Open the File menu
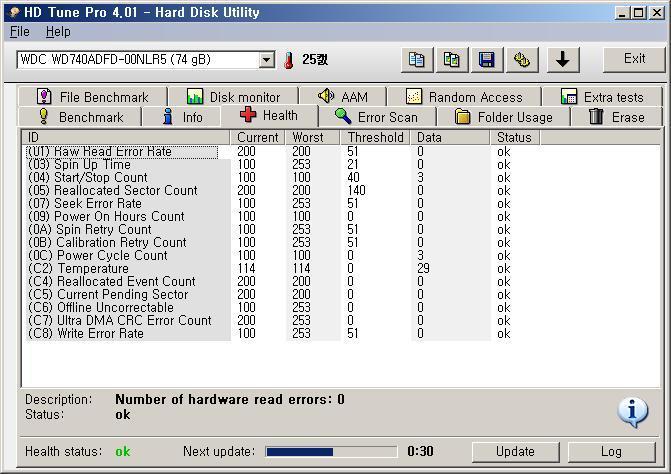The width and height of the screenshot is (671, 474). [20, 32]
